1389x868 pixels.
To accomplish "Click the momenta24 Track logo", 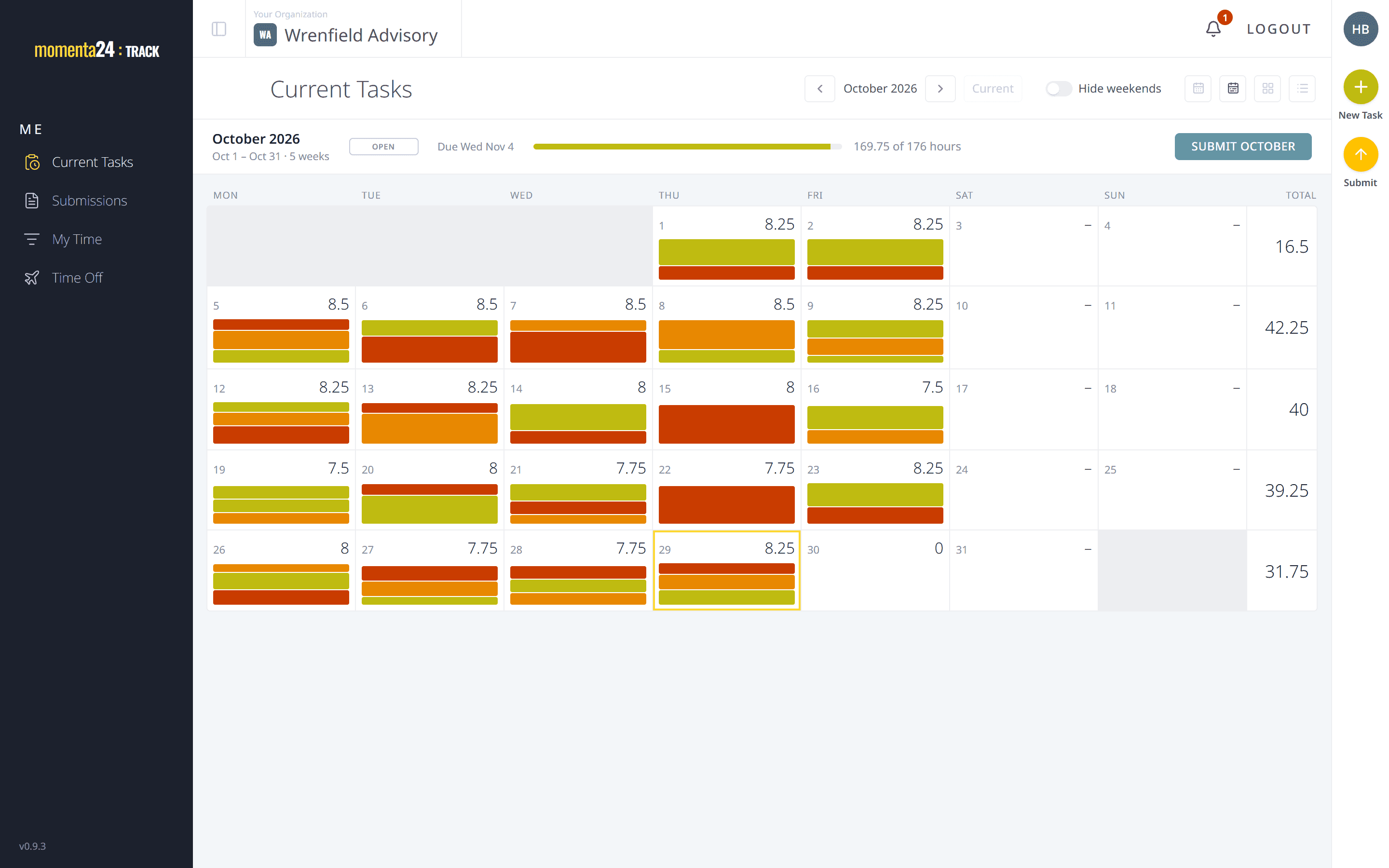I will pos(96,50).
